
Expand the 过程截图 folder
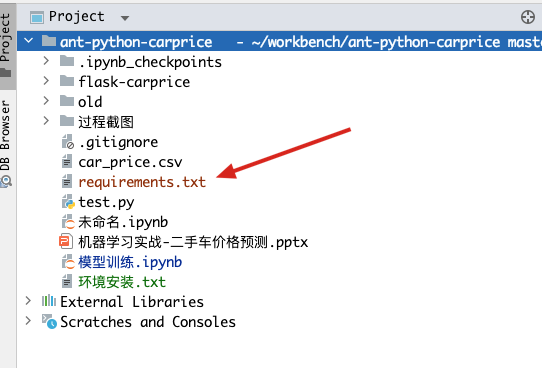tap(46, 121)
